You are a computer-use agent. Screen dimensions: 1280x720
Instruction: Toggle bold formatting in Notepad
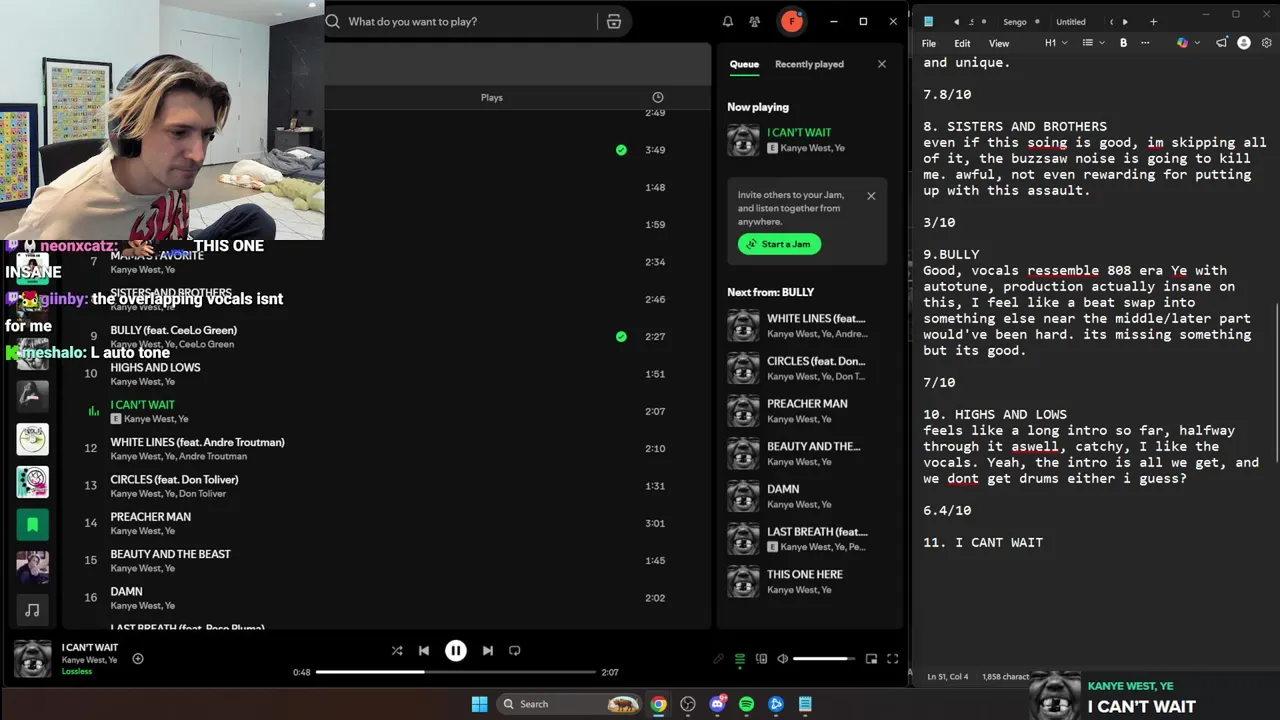point(1123,43)
